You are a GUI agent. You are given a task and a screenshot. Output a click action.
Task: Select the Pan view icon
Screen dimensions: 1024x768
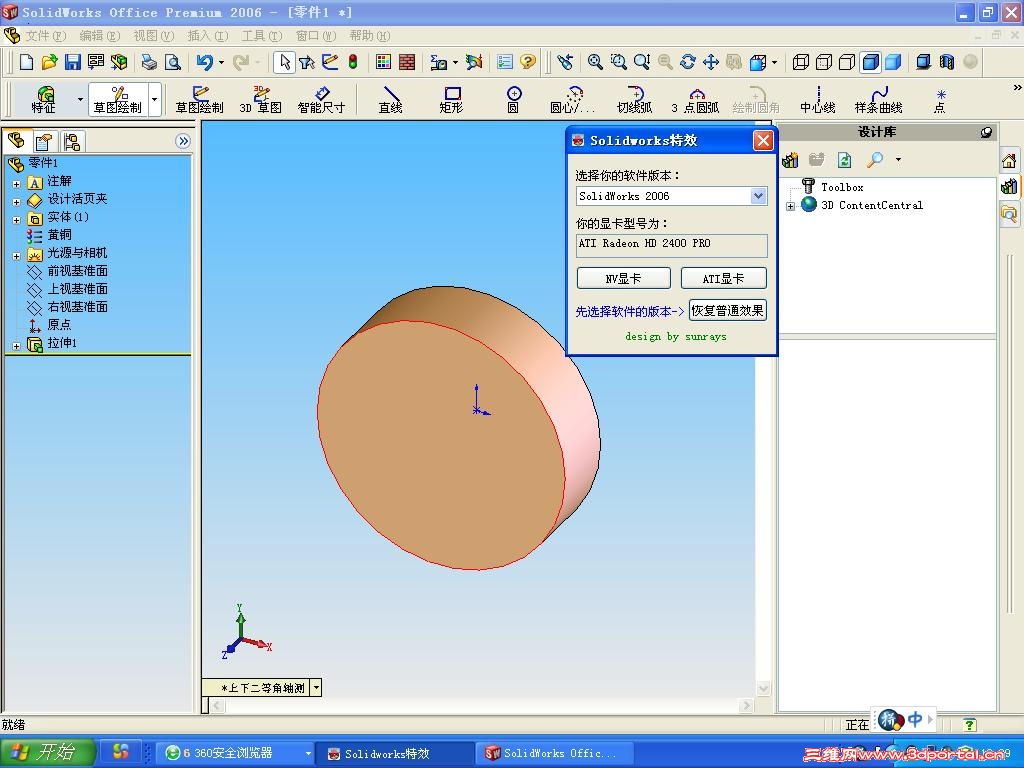click(x=711, y=62)
